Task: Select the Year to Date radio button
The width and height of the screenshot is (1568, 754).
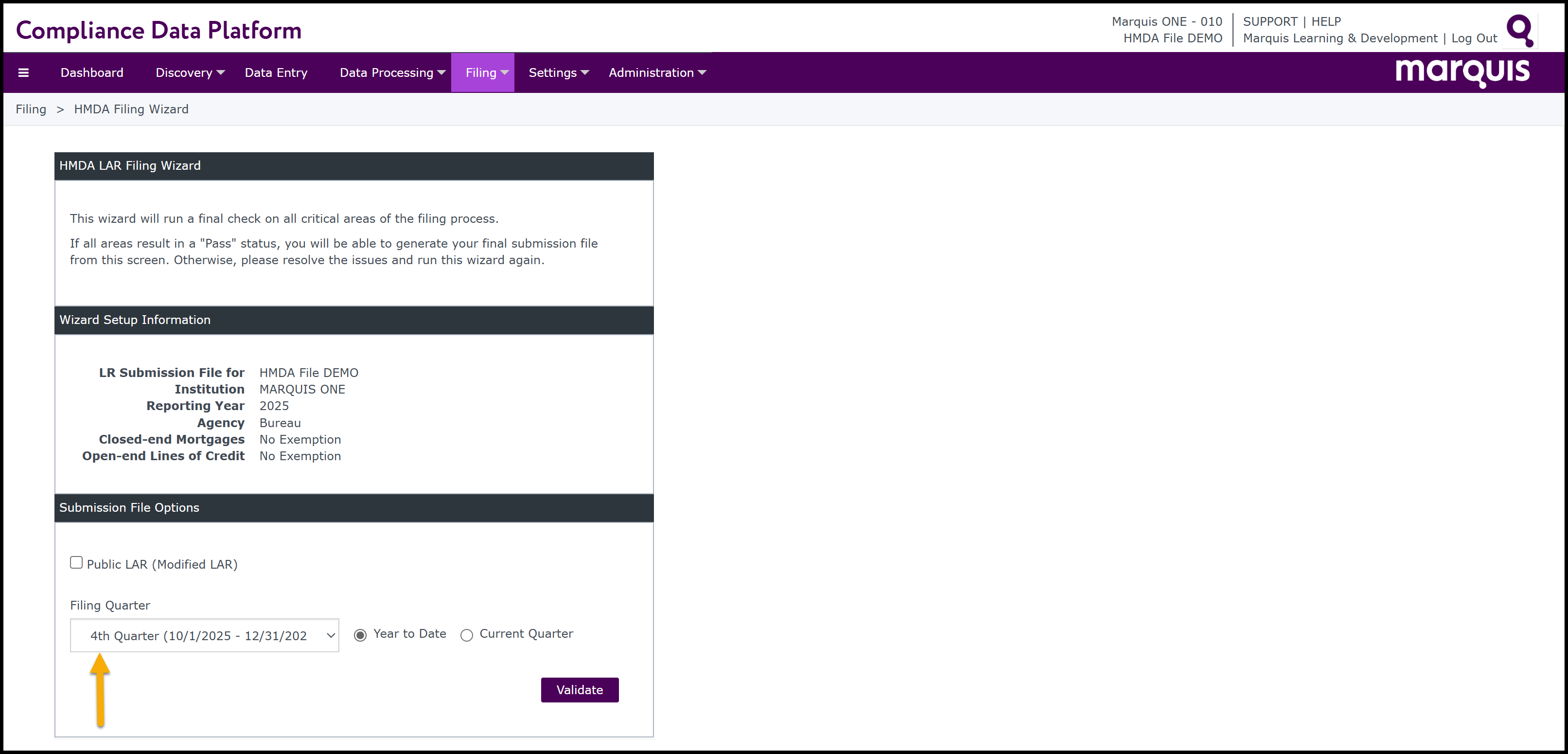Action: click(x=360, y=635)
